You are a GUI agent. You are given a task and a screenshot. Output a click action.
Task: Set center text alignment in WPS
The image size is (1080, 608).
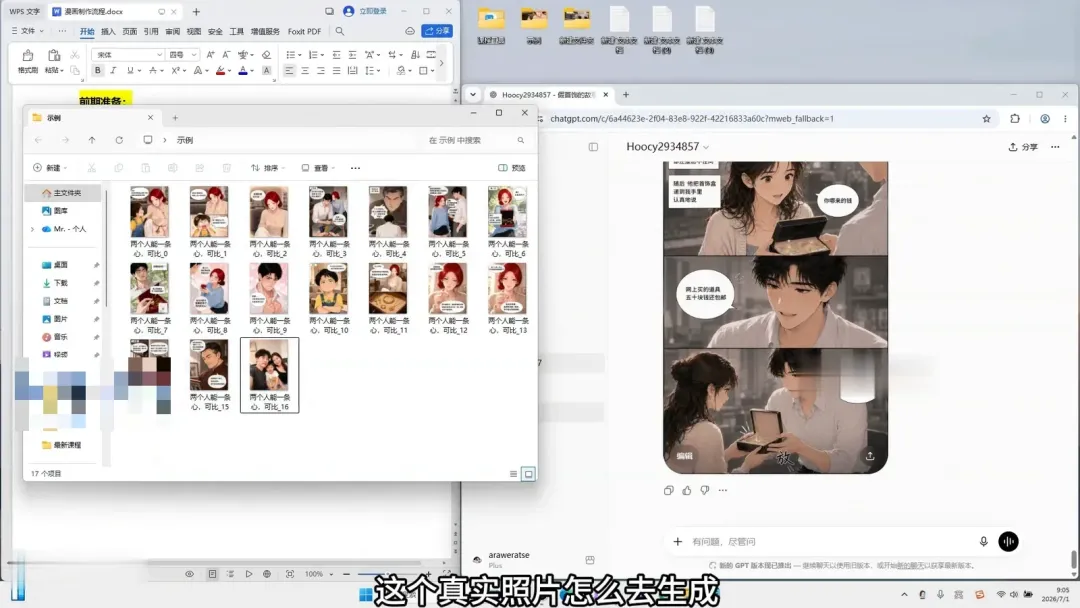click(304, 70)
